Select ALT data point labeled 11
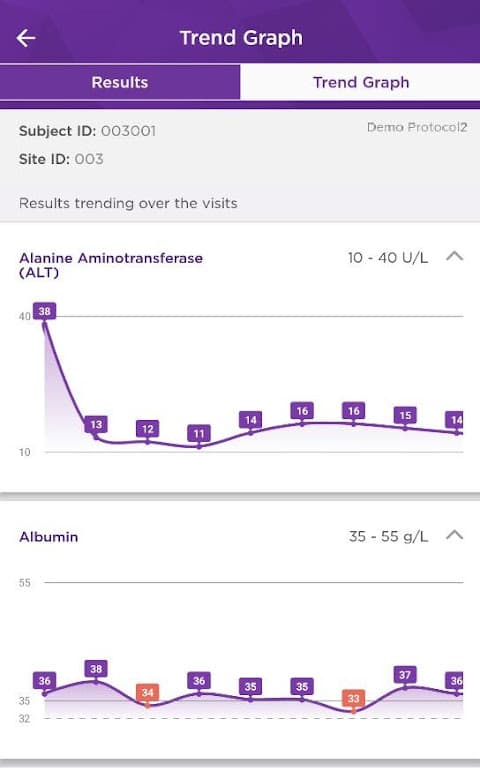The image size is (480, 771). [199, 433]
